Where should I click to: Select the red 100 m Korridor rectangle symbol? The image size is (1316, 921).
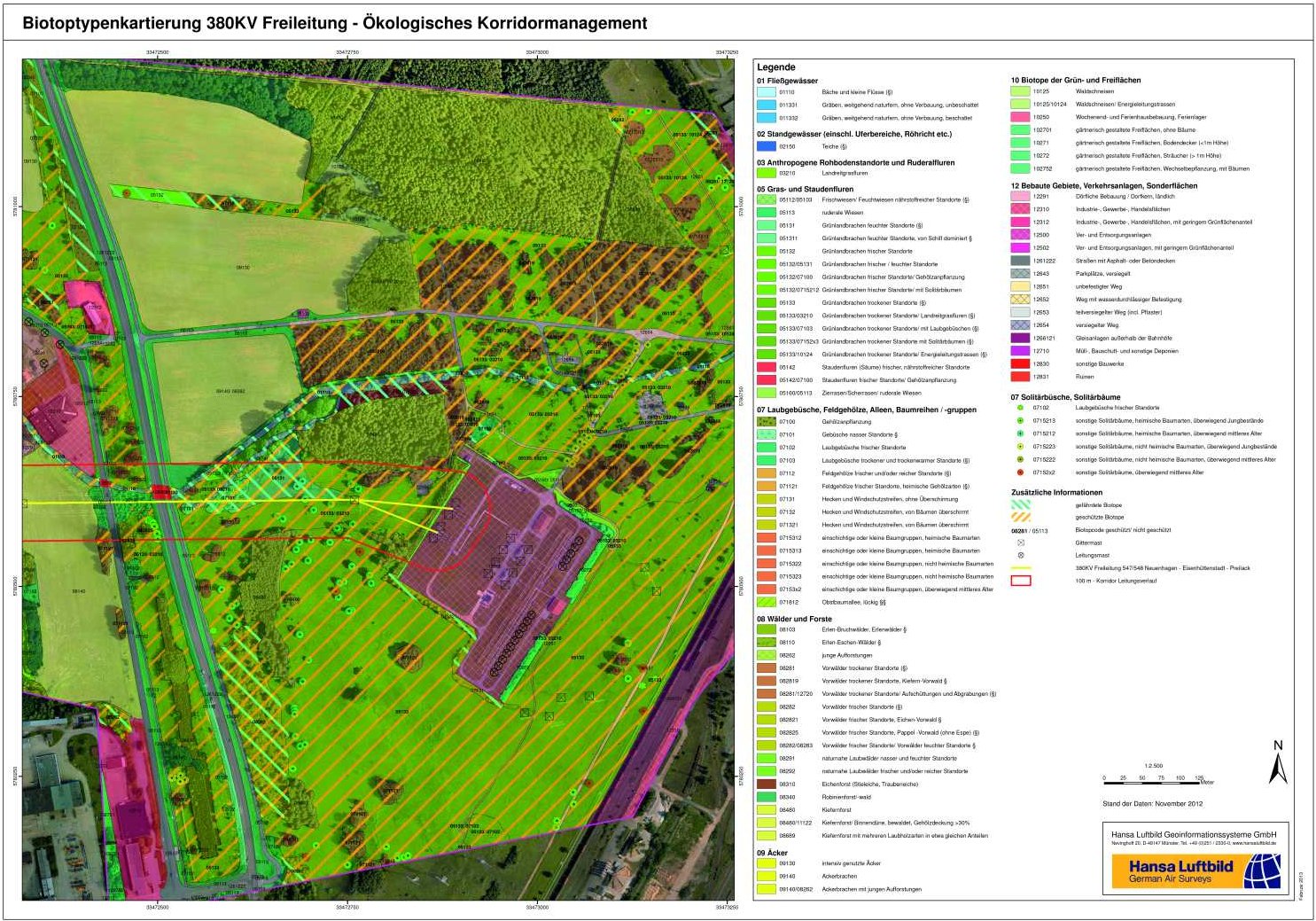[x=1021, y=581]
